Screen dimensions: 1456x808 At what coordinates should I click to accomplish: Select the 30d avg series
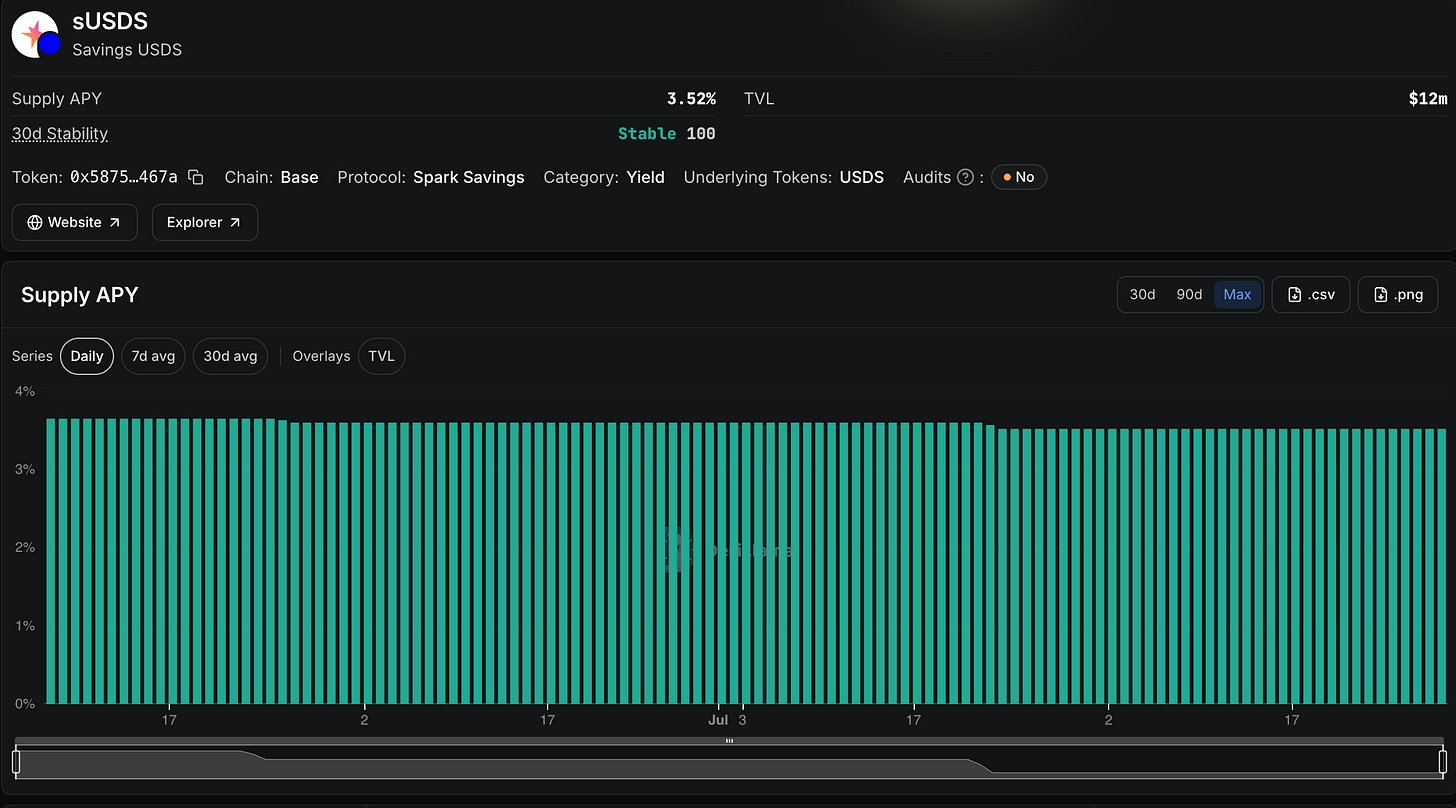click(230, 356)
